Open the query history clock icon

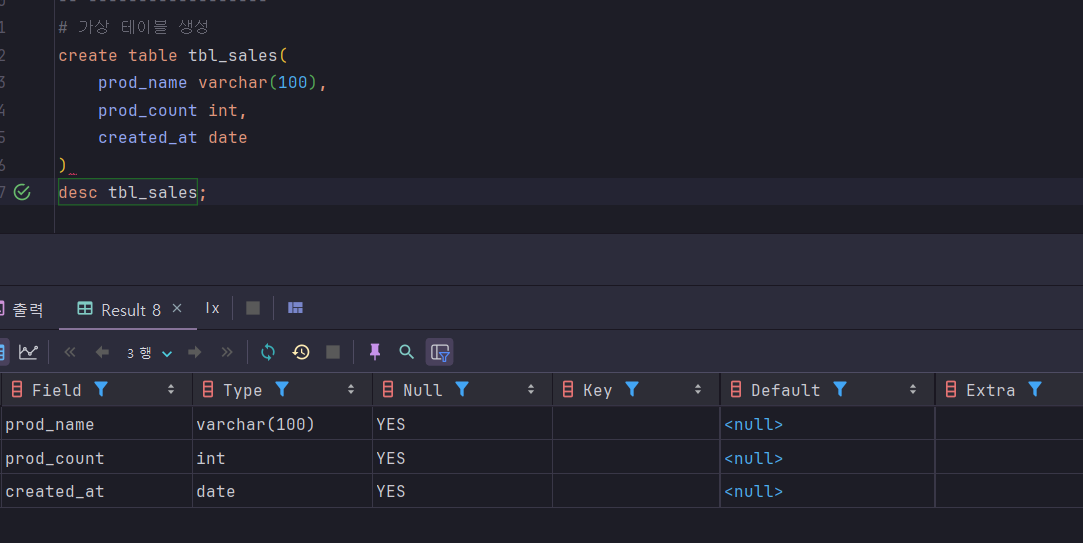point(301,352)
